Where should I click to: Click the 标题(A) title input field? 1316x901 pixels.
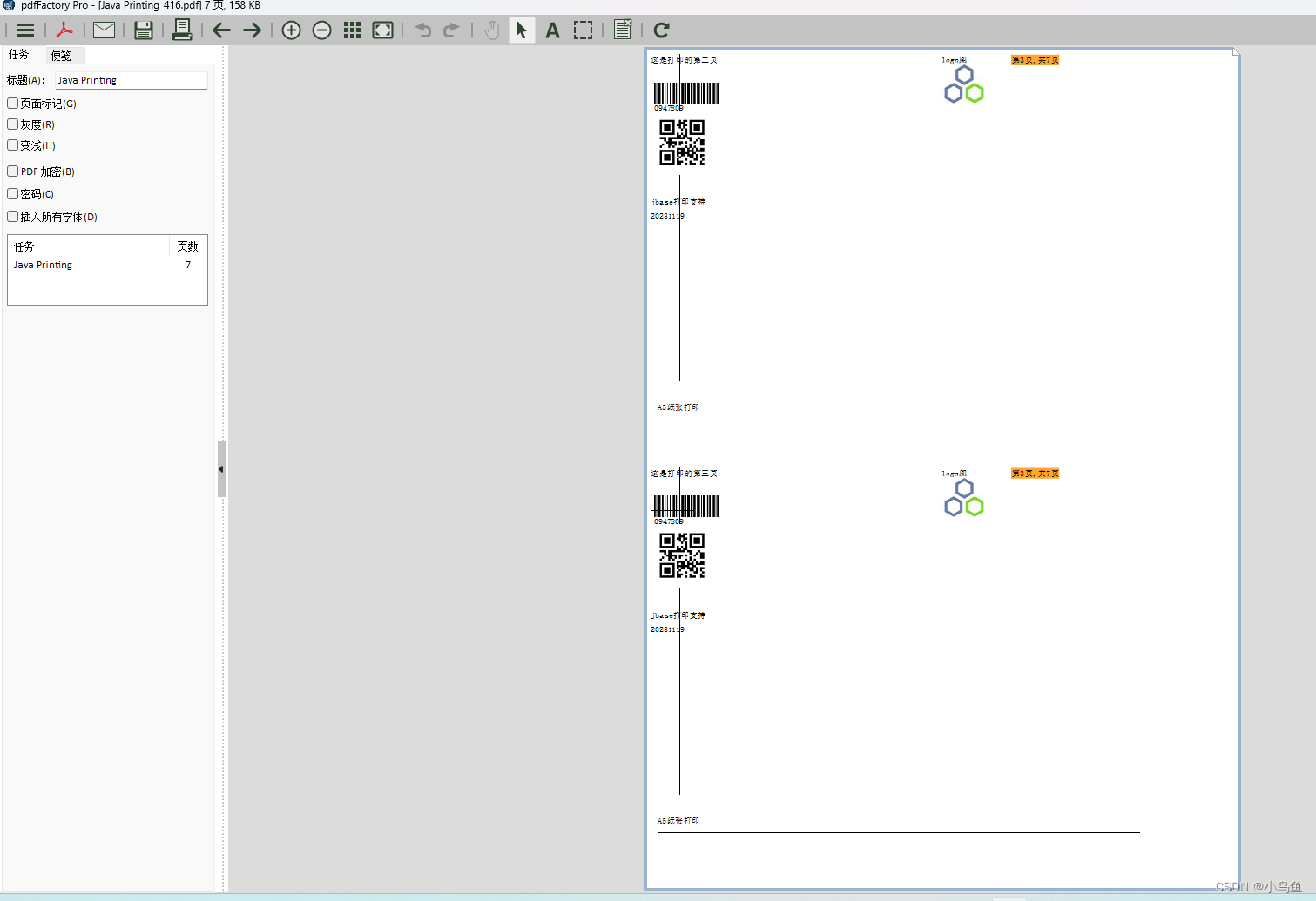point(132,80)
